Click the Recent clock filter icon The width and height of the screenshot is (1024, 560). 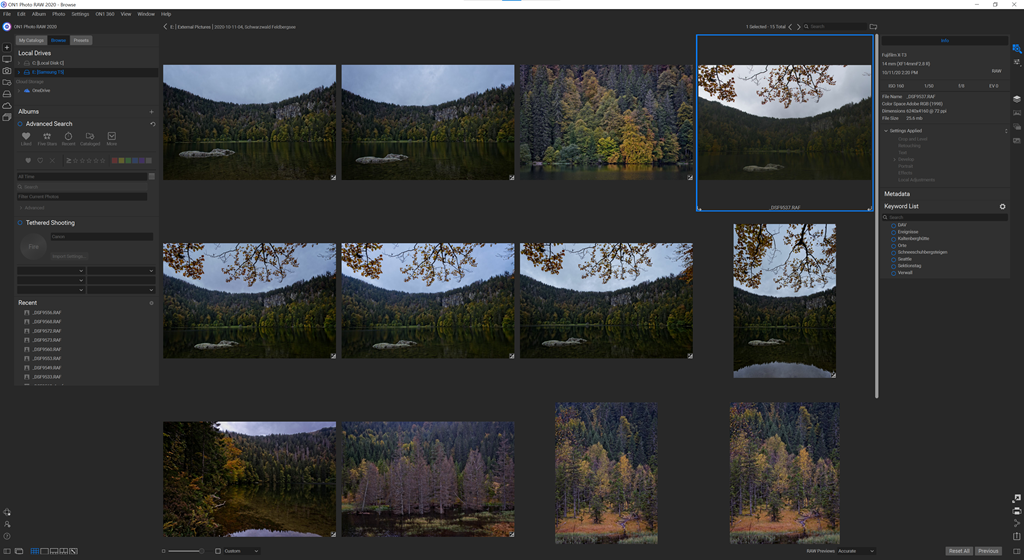click(x=68, y=137)
